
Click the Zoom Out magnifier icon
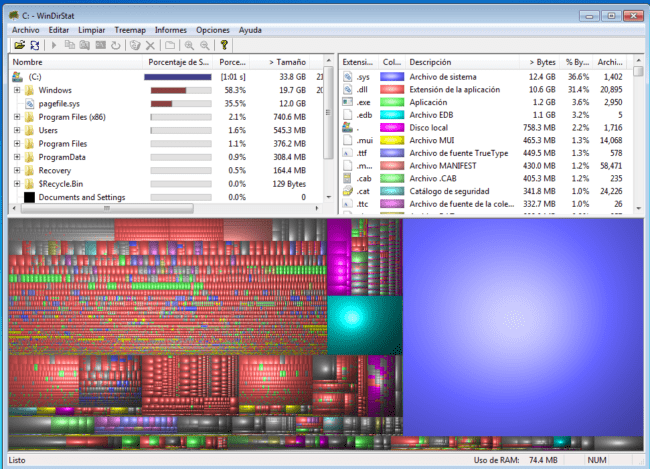pyautogui.click(x=205, y=45)
